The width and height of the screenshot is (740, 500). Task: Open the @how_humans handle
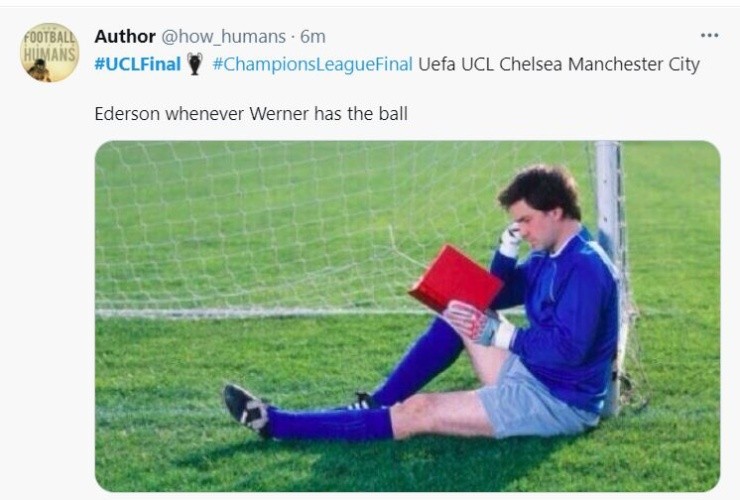coord(223,36)
